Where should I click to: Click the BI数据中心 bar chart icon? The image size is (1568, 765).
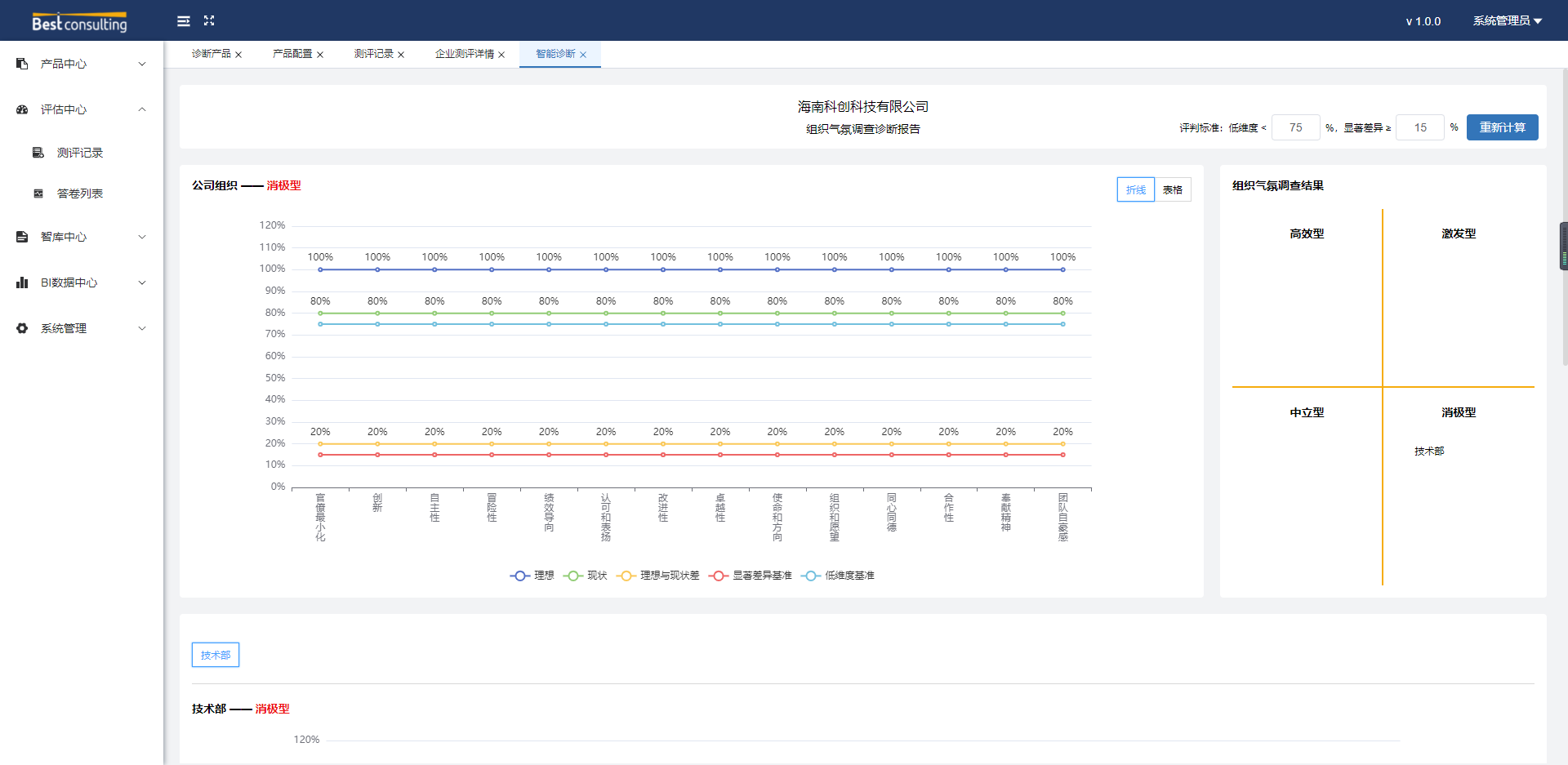point(22,282)
